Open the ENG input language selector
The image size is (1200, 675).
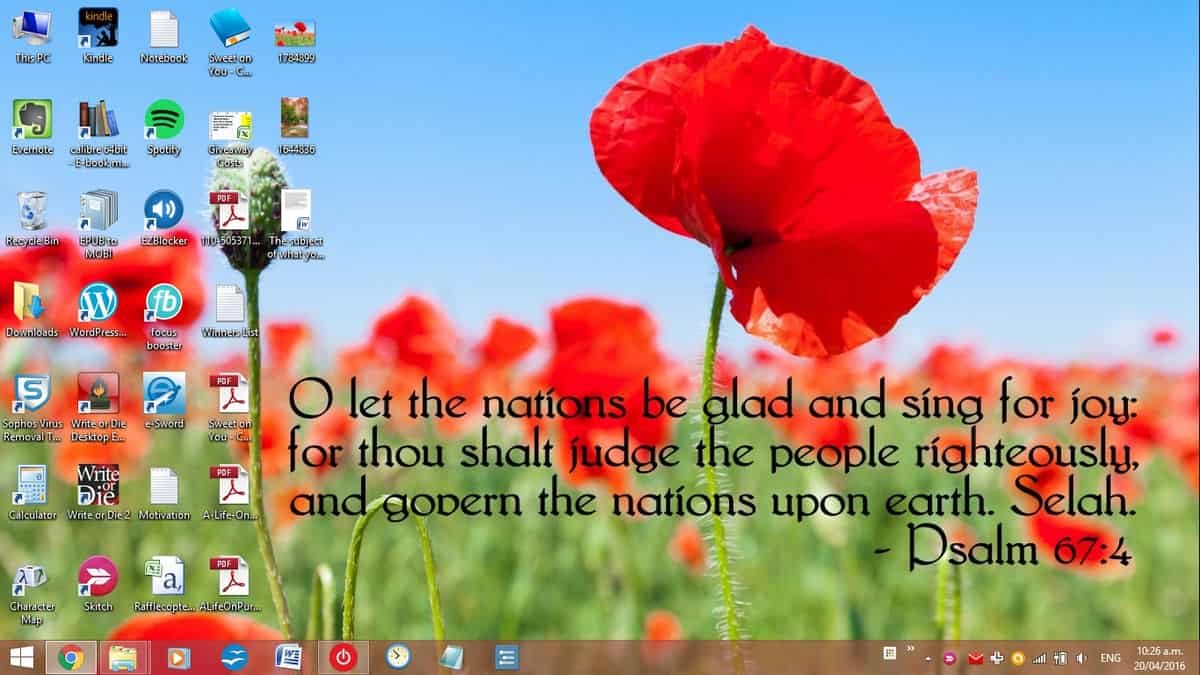coord(1110,658)
